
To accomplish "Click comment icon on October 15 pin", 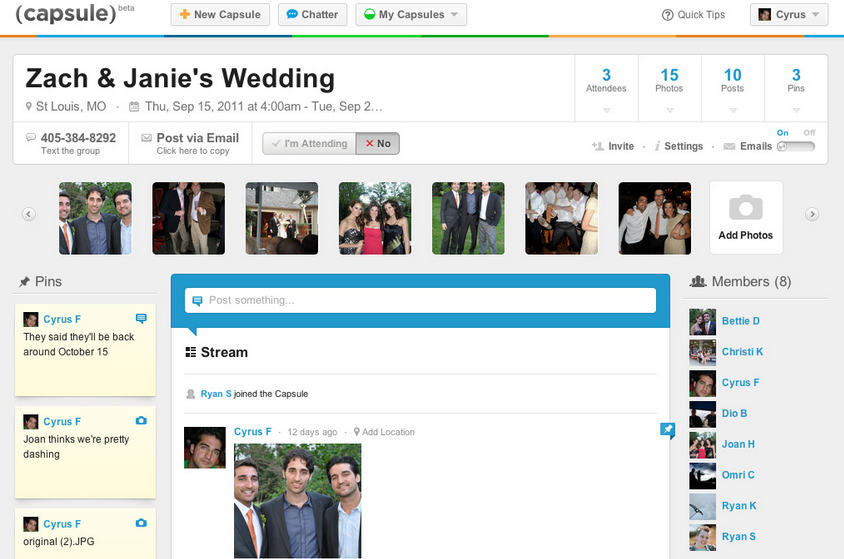I will click(141, 319).
